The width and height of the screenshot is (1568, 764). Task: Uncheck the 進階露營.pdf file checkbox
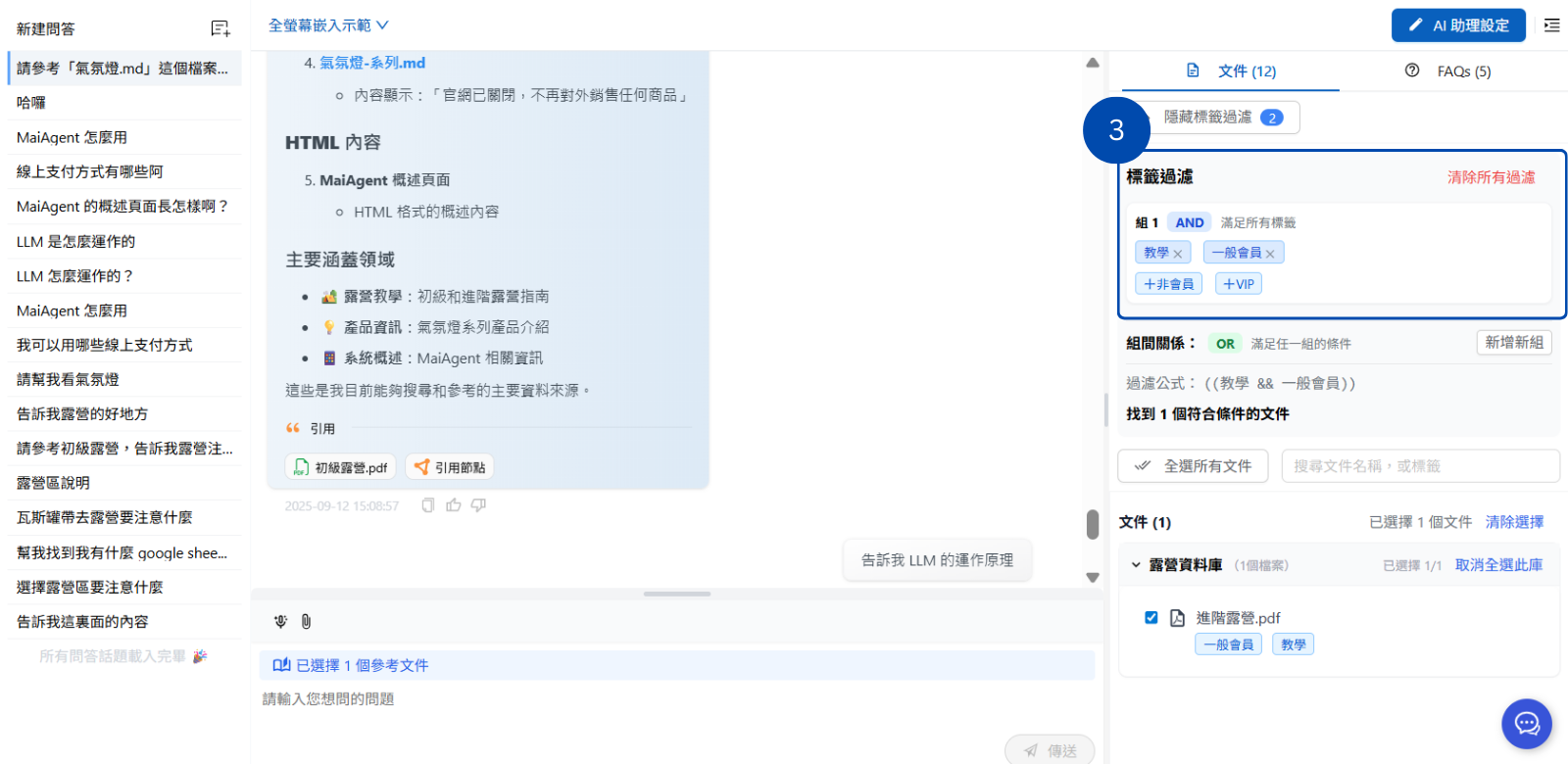pos(1151,617)
